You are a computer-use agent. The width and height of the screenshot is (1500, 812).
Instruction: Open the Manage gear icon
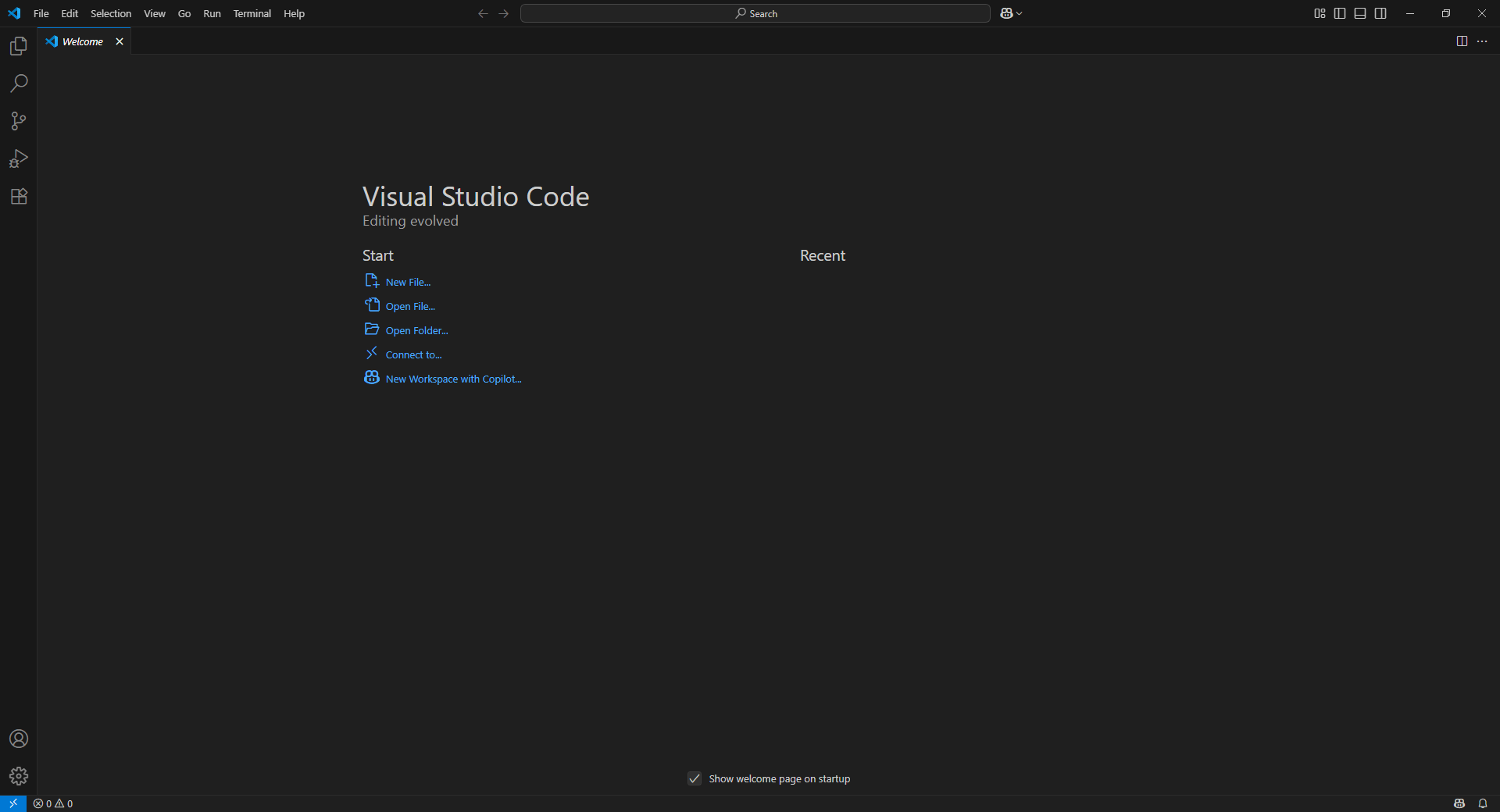[19, 776]
